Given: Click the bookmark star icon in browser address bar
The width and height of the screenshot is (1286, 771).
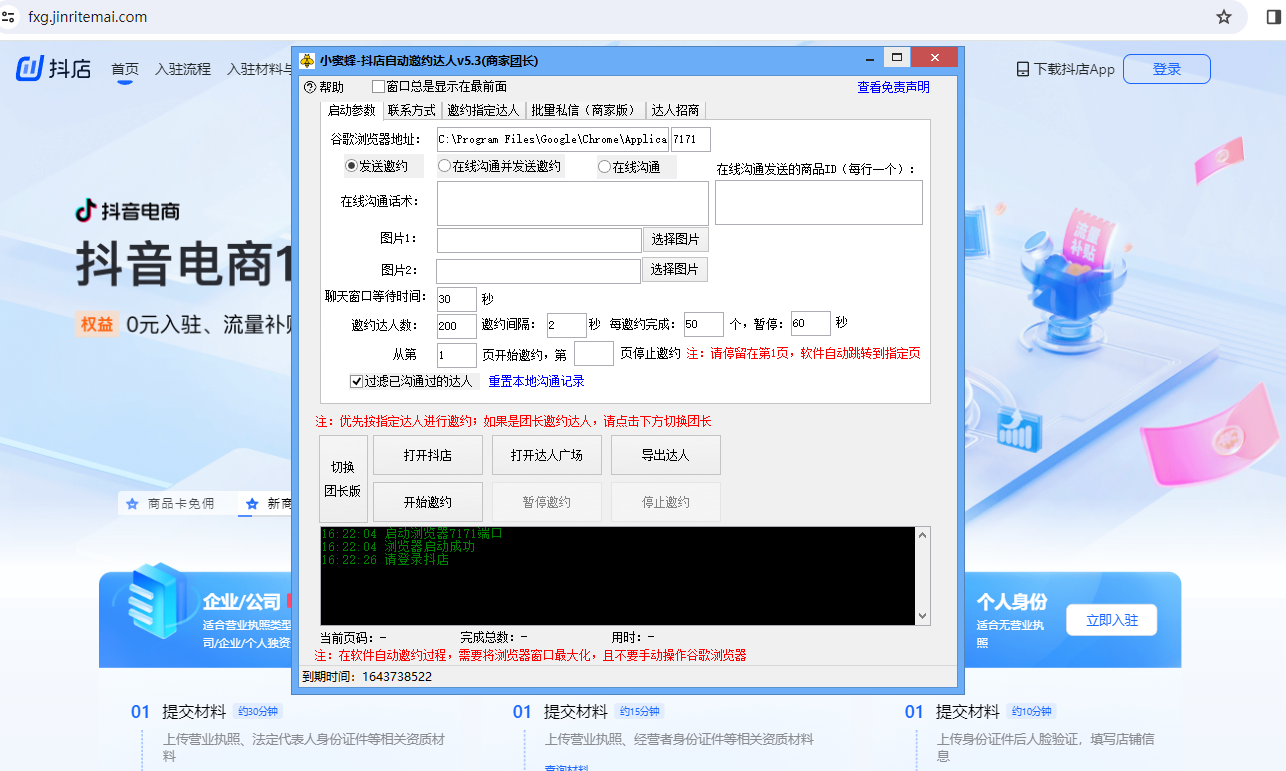Looking at the screenshot, I should click(1224, 17).
